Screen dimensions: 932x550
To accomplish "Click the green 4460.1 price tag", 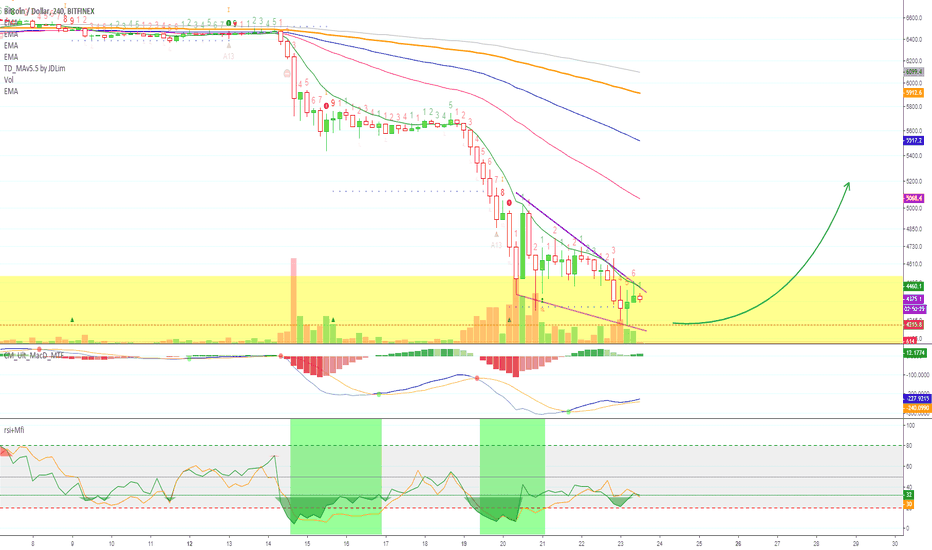I will [x=914, y=287].
